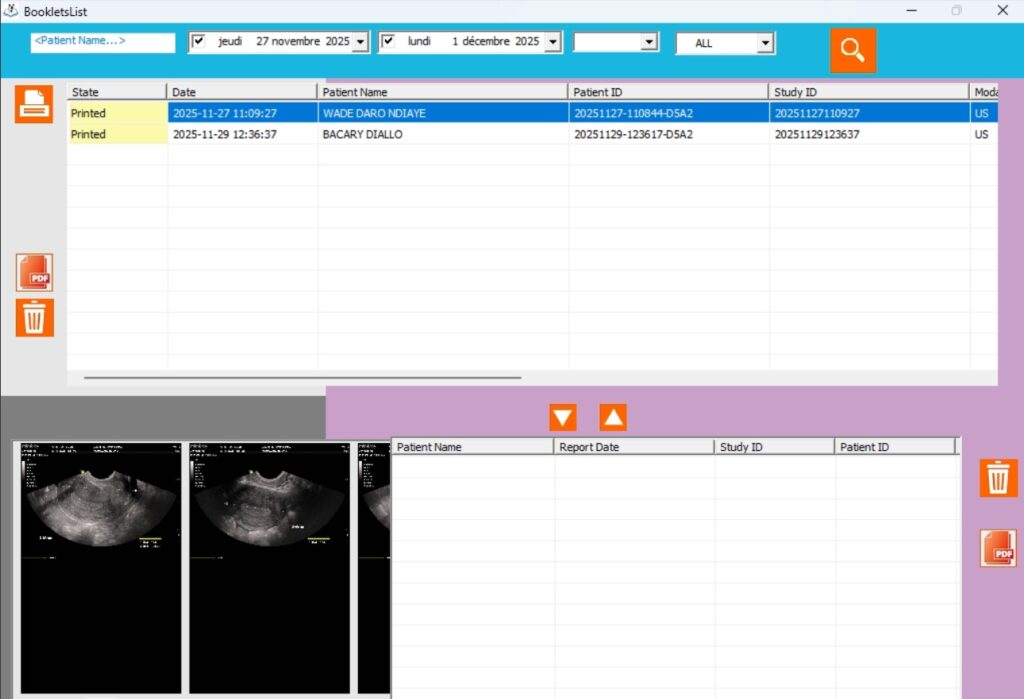
Task: Export report with right PDF icon
Action: [997, 549]
